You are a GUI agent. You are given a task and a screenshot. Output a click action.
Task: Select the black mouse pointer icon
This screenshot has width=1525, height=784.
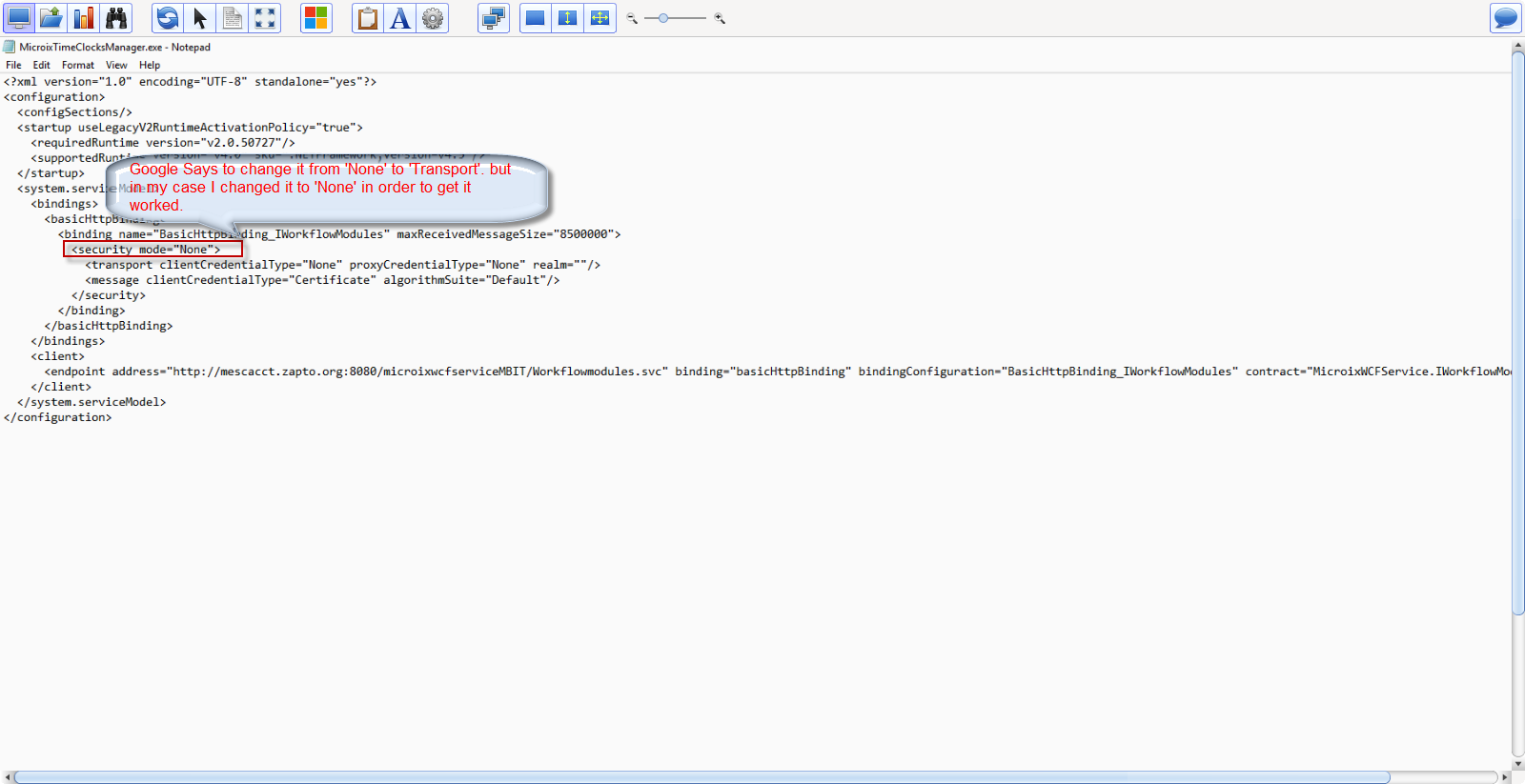click(200, 18)
